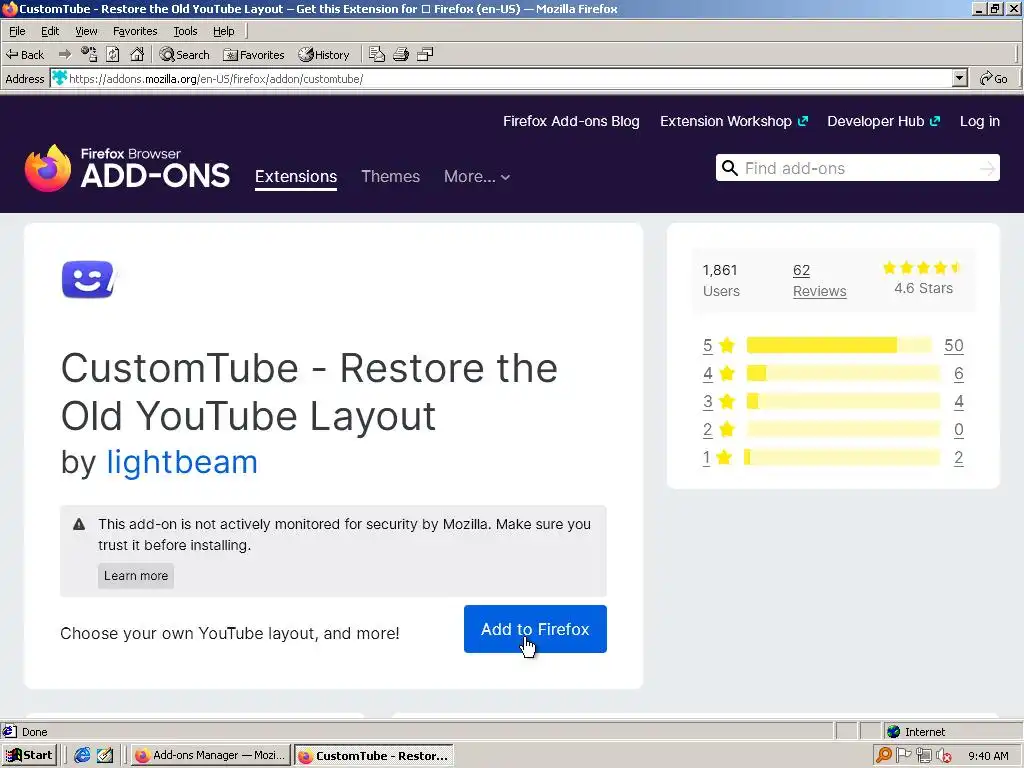Refresh the page with the reload icon
The width and height of the screenshot is (1024, 768).
point(113,54)
